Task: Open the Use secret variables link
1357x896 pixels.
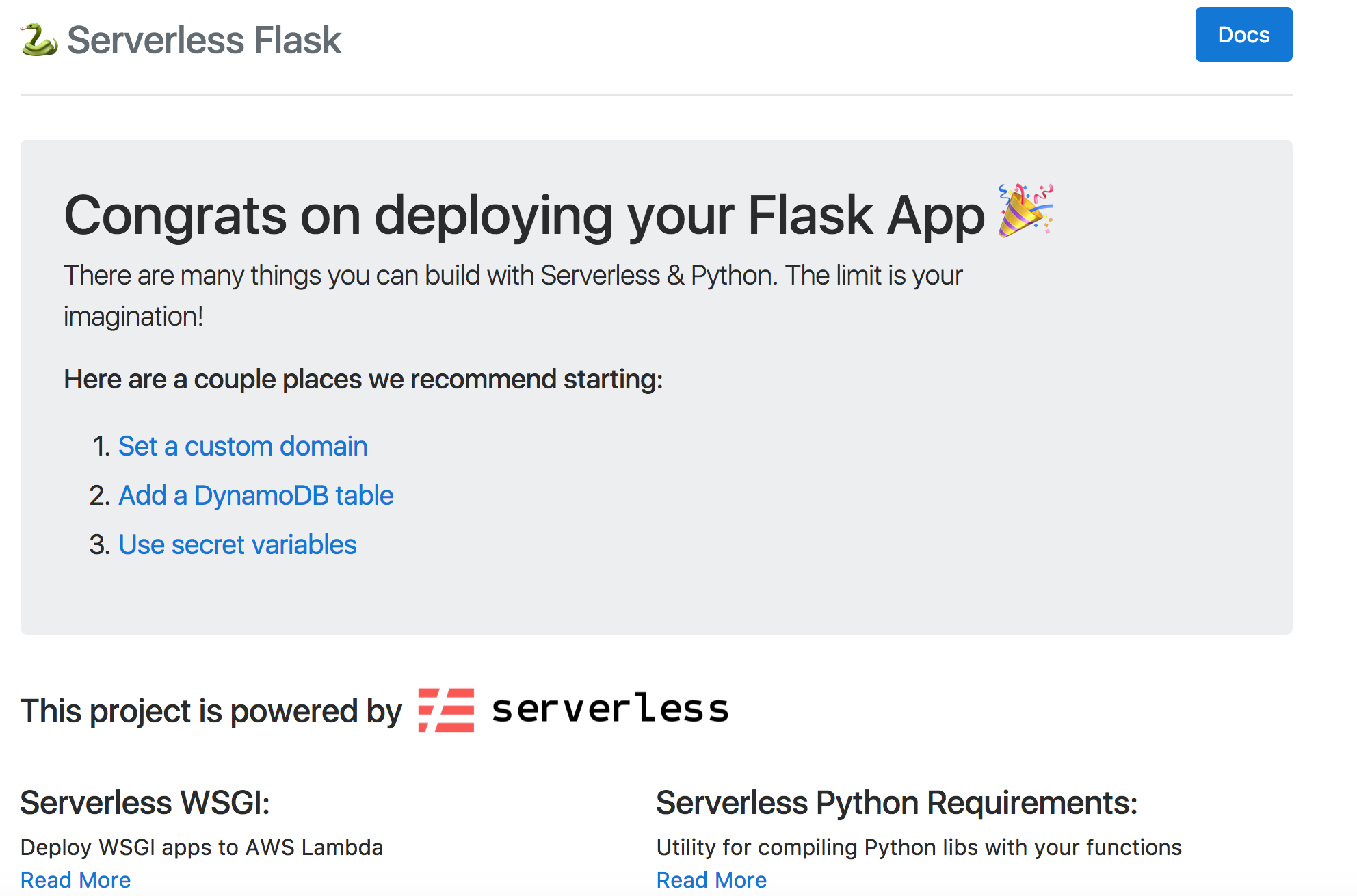Action: (x=237, y=544)
